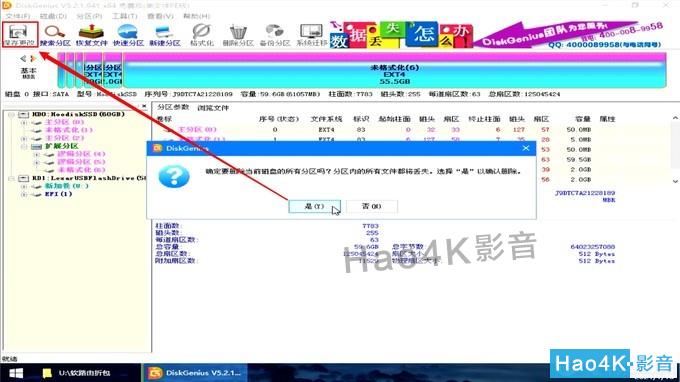Click the Quick Partition icon
Image resolution: width=680 pixels, height=382 pixels.
128,35
